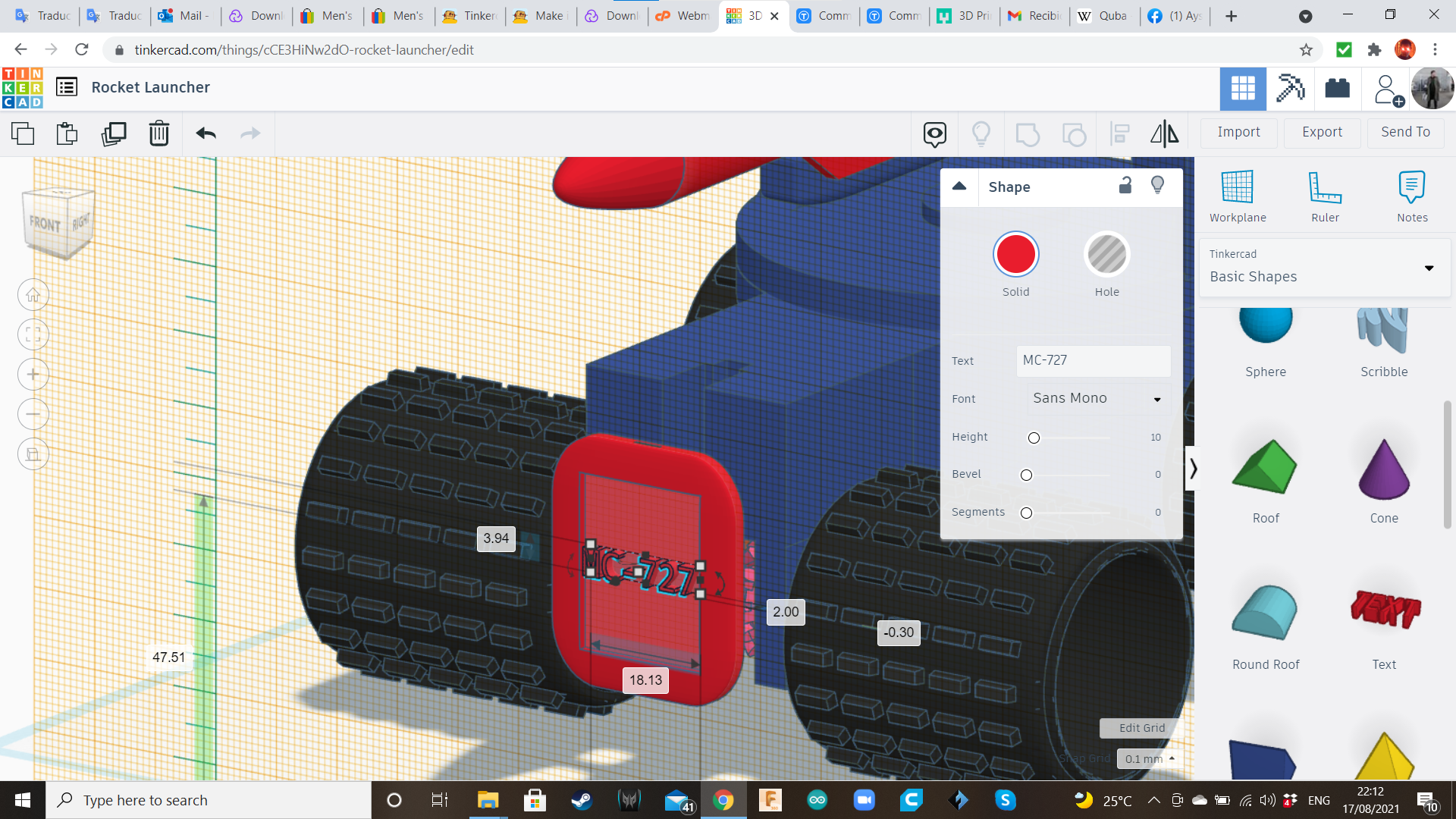
Task: Click the Duplicate and repeat icon
Action: pyautogui.click(x=114, y=133)
